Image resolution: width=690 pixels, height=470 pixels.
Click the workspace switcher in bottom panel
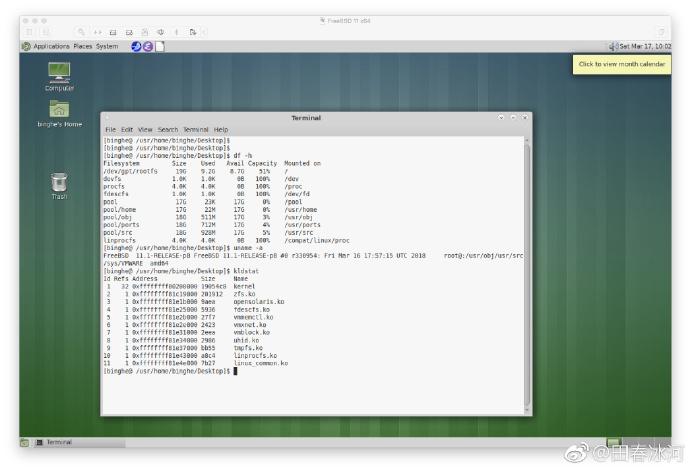pos(639,442)
